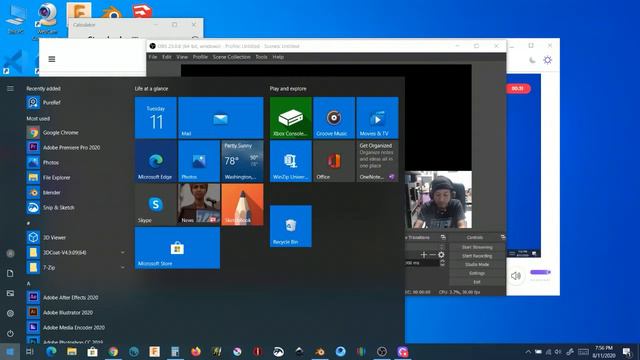This screenshot has width=640, height=360.
Task: Launch Blender from Most used list
Action: pyautogui.click(x=76, y=193)
